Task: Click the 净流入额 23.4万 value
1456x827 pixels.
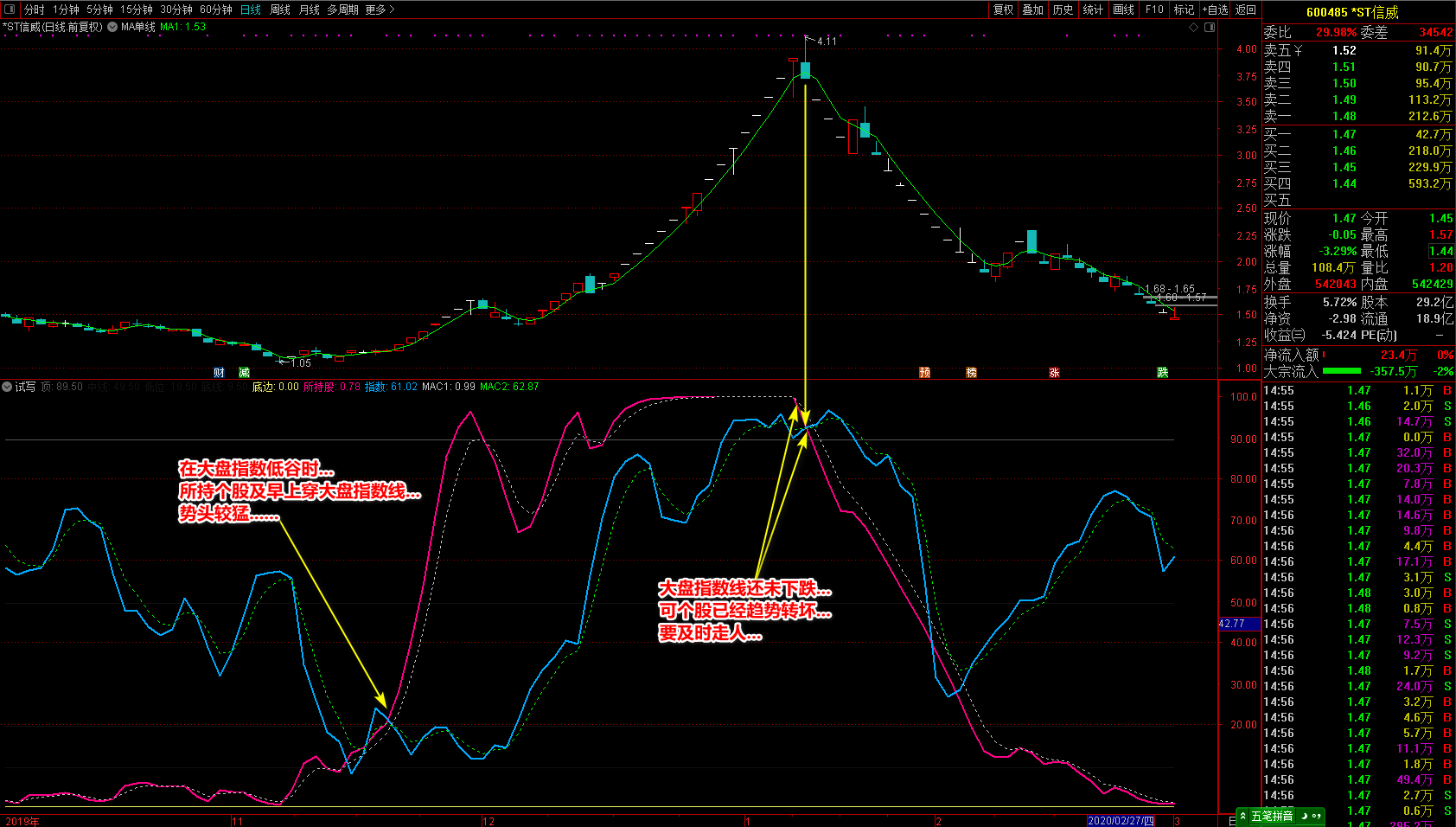Action: click(x=1399, y=355)
